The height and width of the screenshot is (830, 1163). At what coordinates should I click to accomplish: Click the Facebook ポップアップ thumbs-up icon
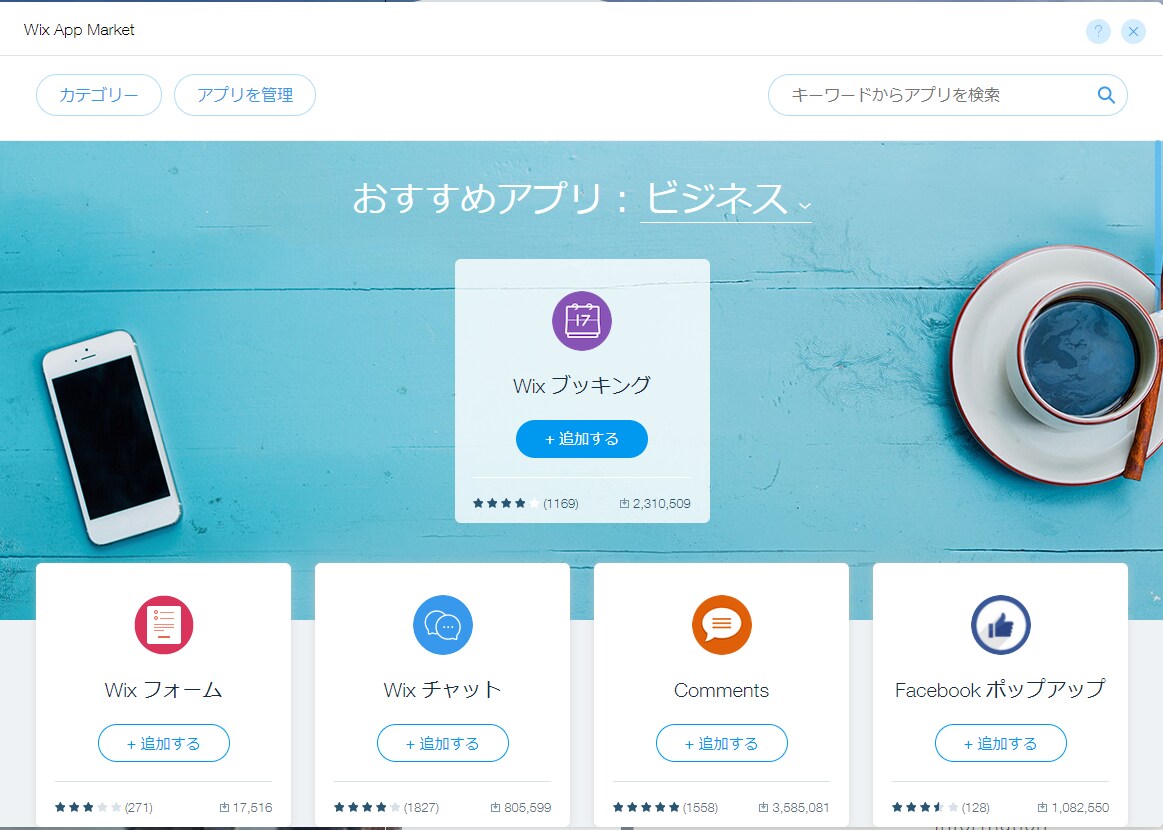pos(1001,625)
